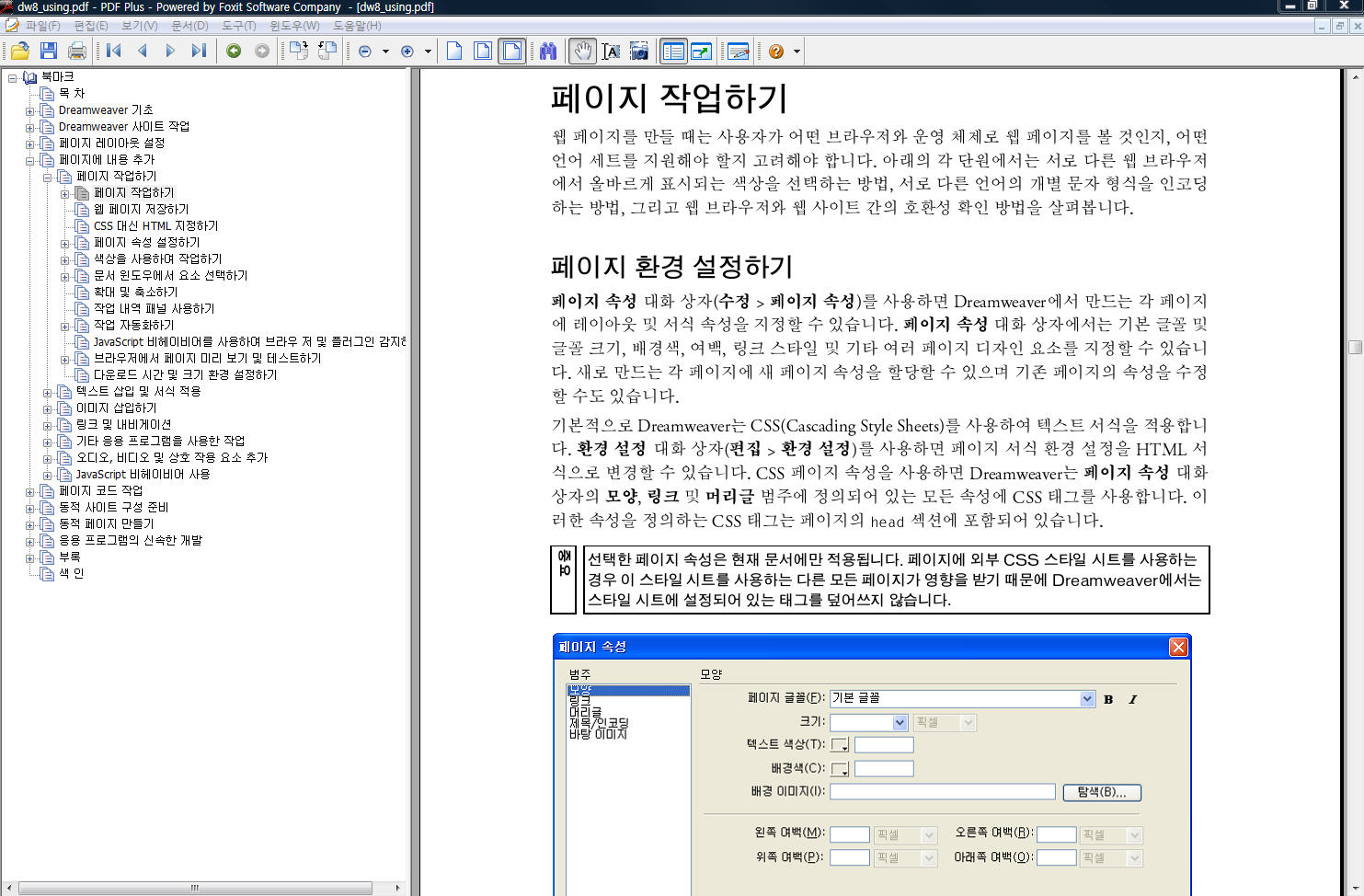Open the 이미지 삽입하기 bookmark
Viewport: 1364px width, 896px height.
pyautogui.click(x=116, y=408)
